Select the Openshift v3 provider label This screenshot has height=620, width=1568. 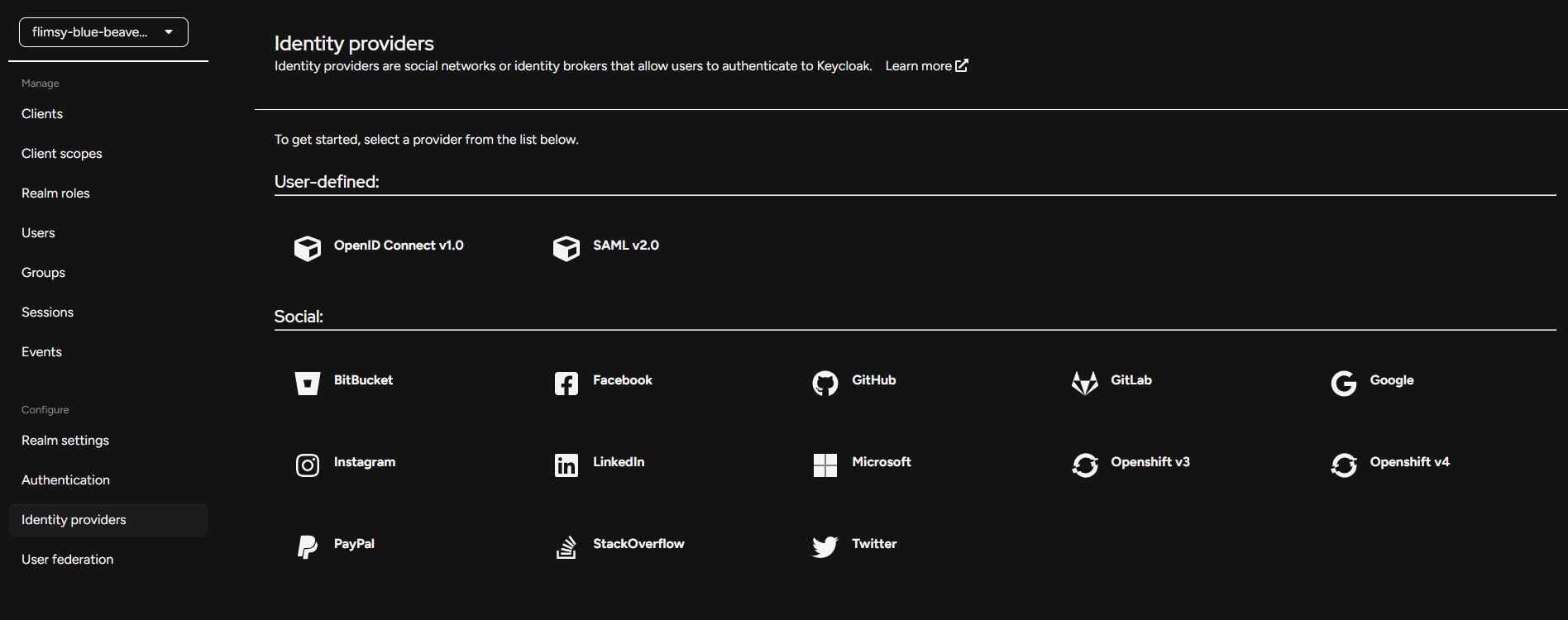click(x=1150, y=462)
